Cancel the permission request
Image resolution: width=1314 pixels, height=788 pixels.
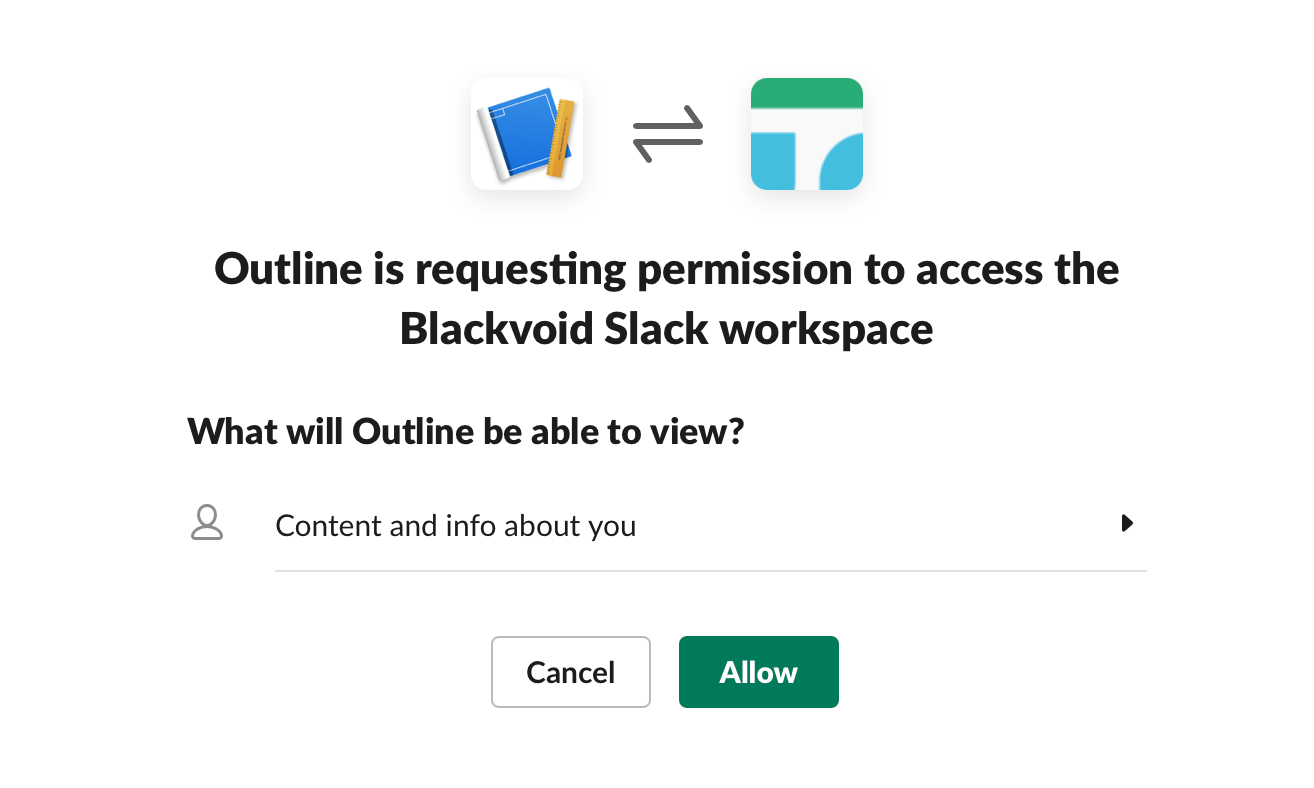pos(571,672)
